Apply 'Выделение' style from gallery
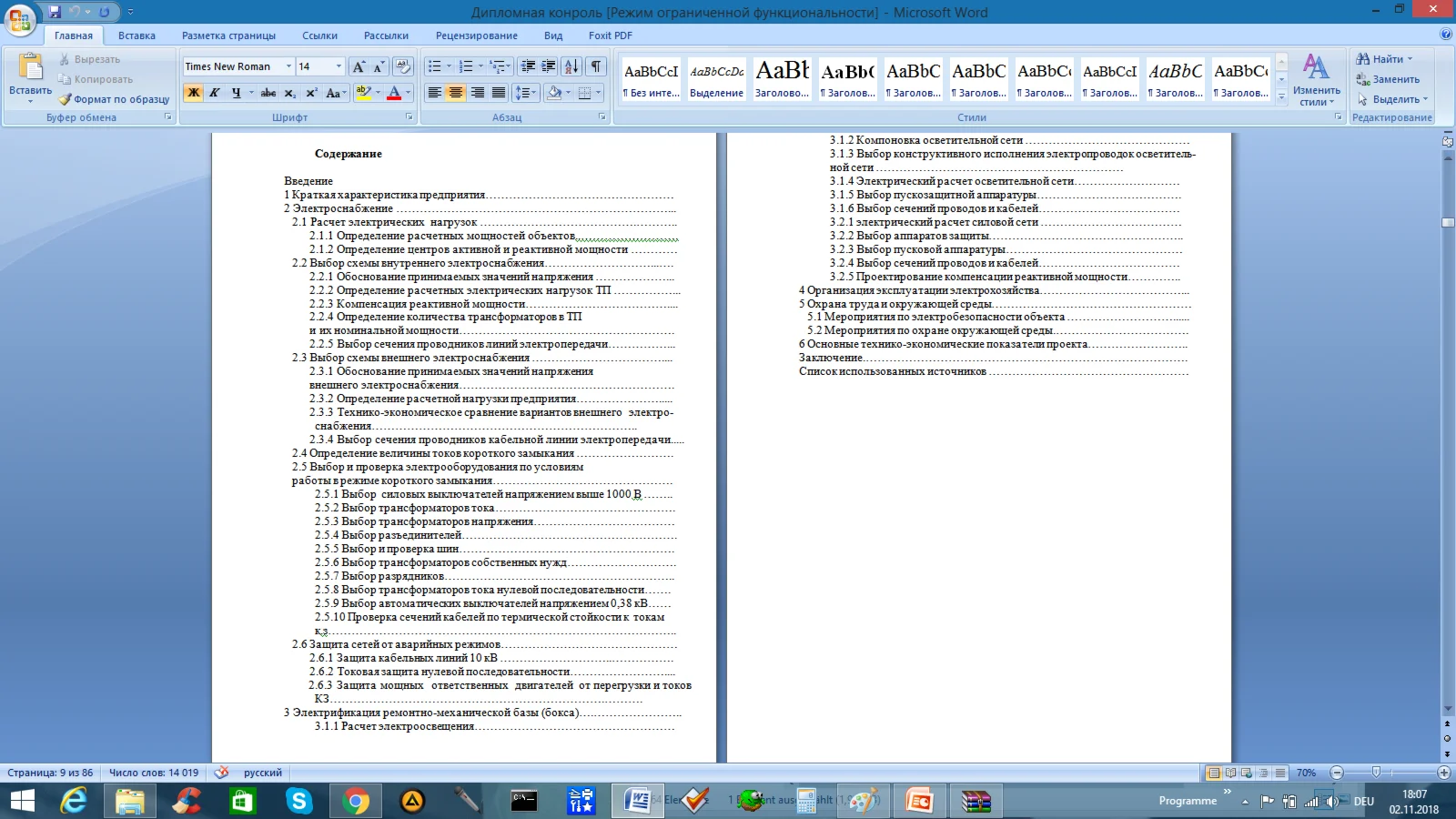The width and height of the screenshot is (1456, 819). click(716, 79)
